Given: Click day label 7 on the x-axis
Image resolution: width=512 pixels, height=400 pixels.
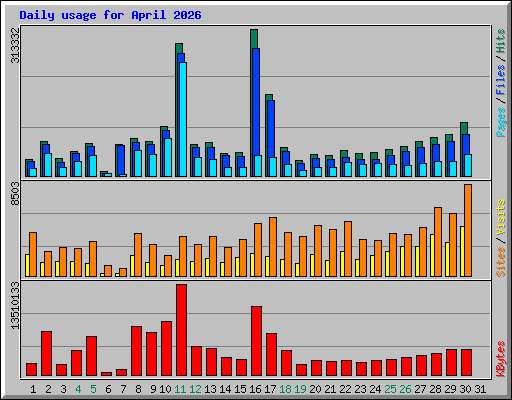Looking at the screenshot, I should click(123, 389).
